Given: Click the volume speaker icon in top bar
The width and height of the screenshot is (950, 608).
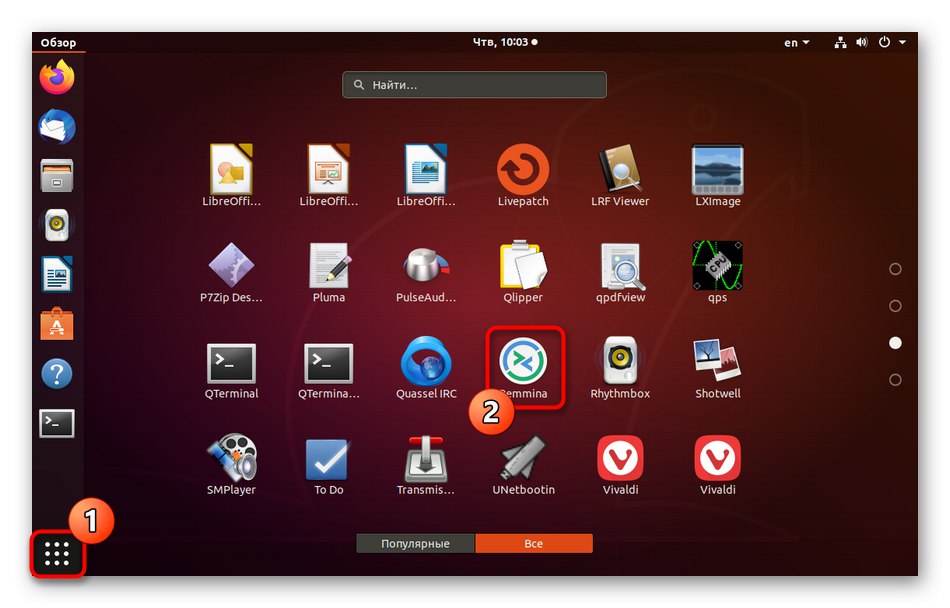Looking at the screenshot, I should point(862,42).
